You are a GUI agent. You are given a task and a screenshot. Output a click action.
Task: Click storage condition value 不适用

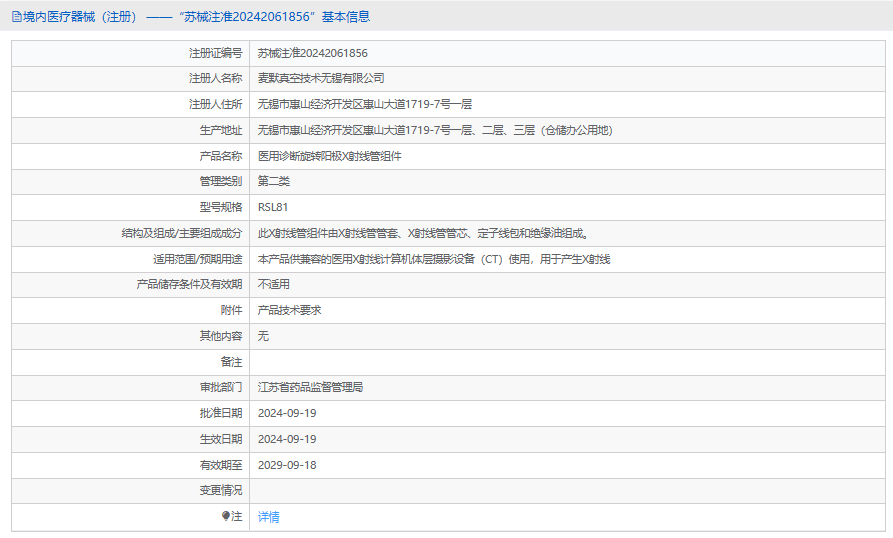pos(273,284)
